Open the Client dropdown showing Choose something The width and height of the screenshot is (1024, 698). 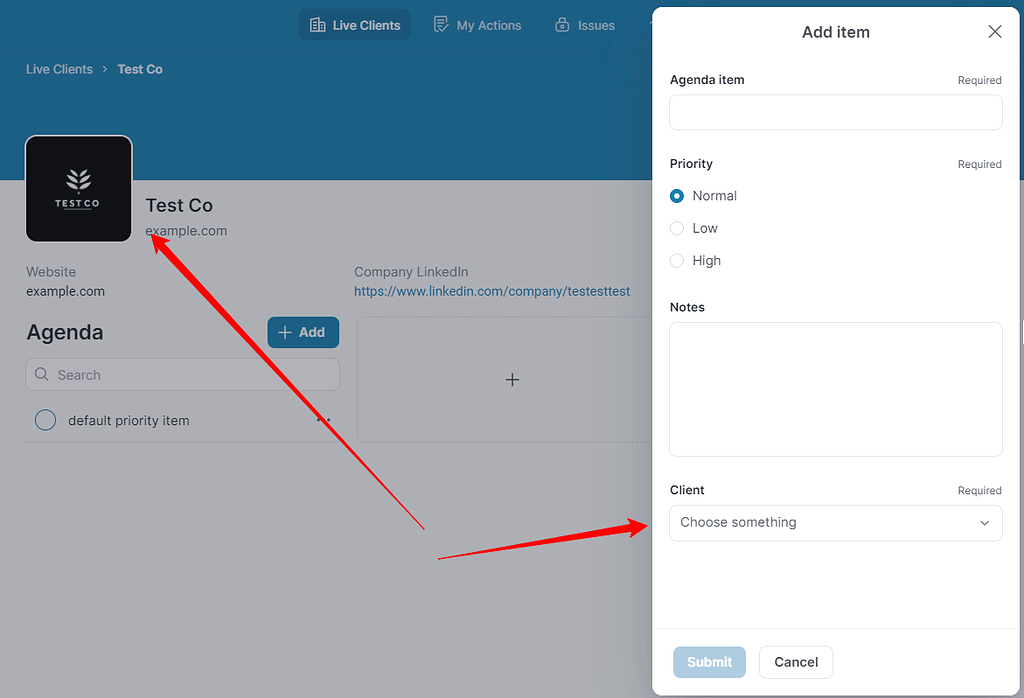[x=836, y=523]
